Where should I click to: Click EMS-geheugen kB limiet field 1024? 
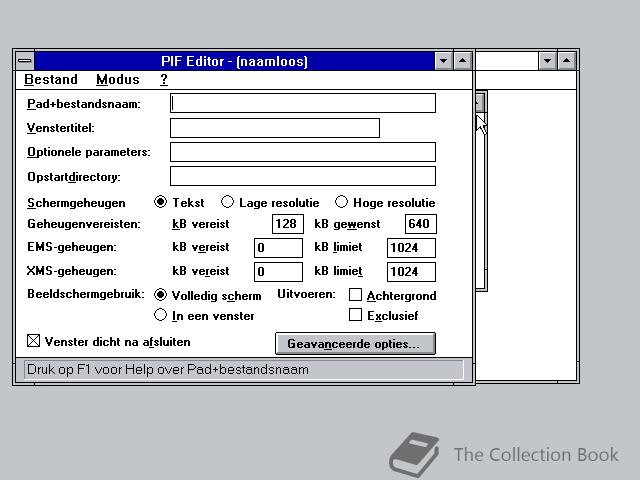411,248
